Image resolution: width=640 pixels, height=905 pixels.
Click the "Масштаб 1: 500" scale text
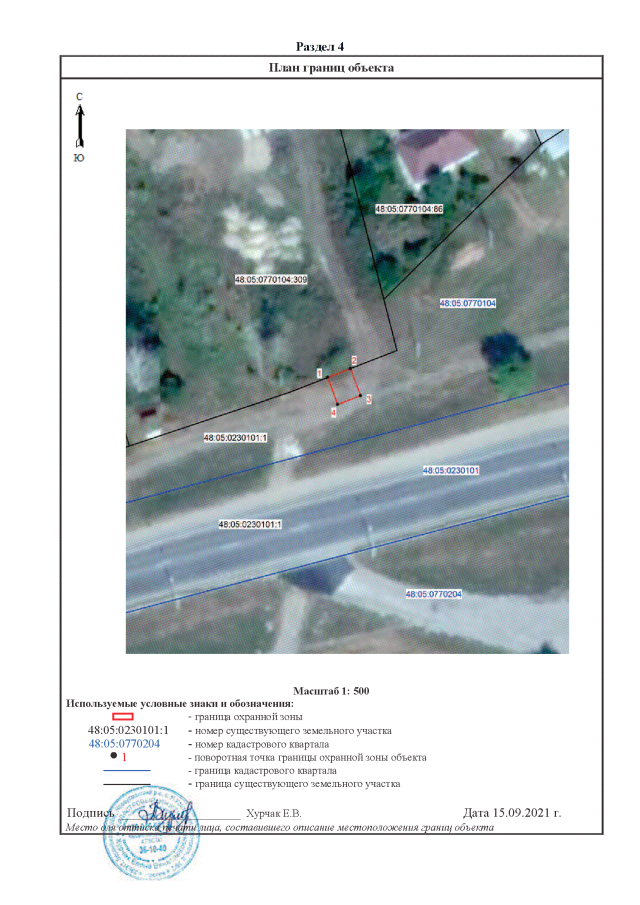tap(331, 691)
